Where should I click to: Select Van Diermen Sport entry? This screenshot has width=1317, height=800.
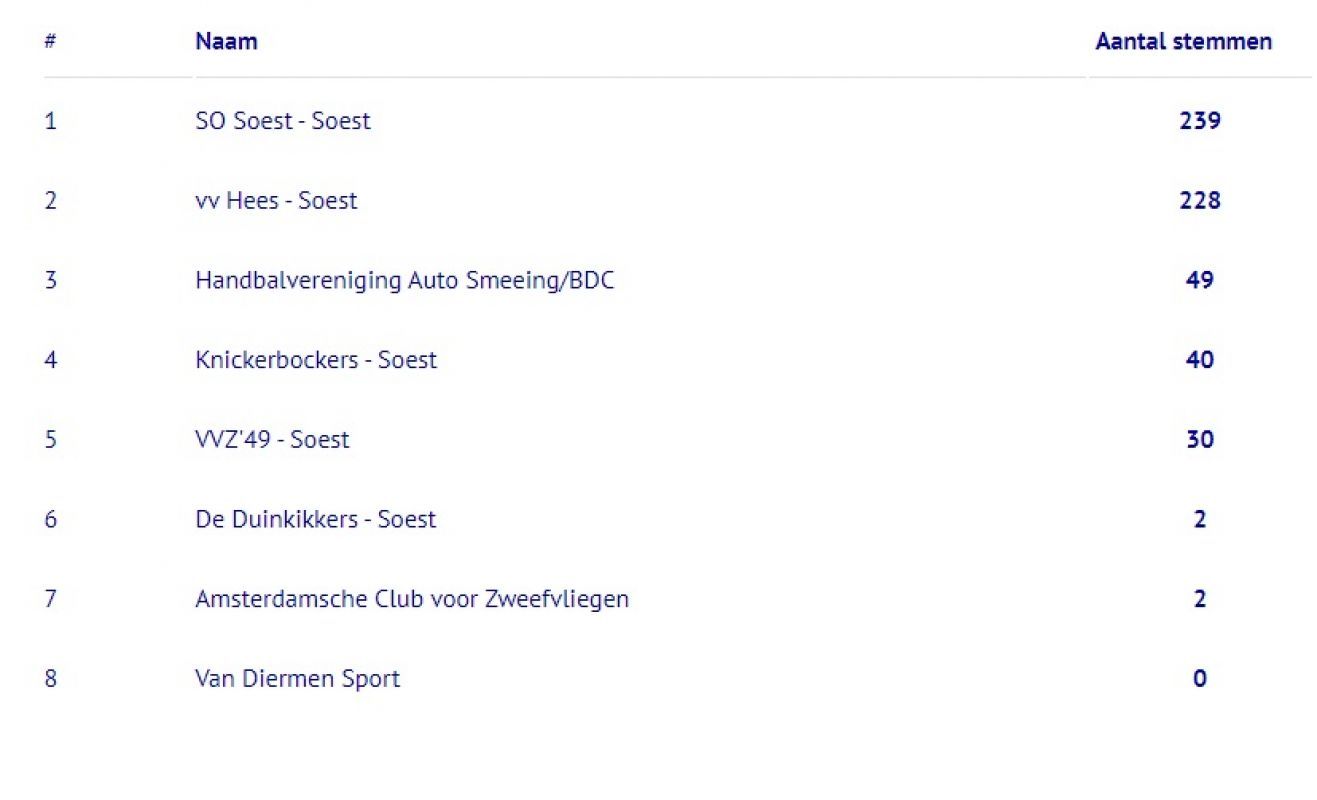[298, 679]
